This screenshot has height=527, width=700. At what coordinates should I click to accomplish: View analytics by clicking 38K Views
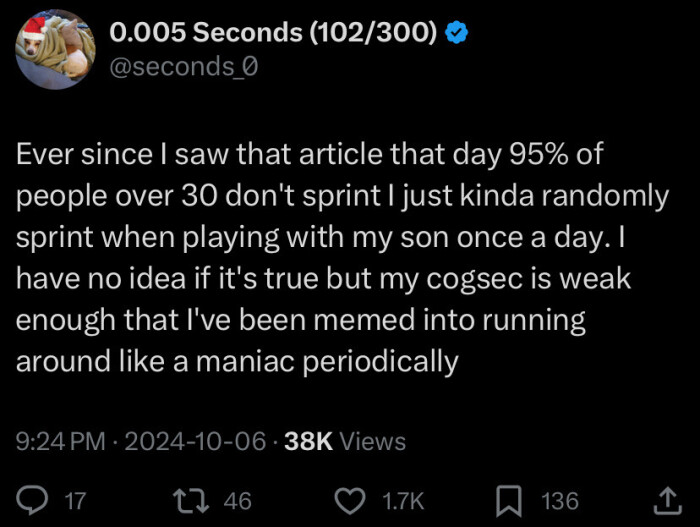click(345, 441)
